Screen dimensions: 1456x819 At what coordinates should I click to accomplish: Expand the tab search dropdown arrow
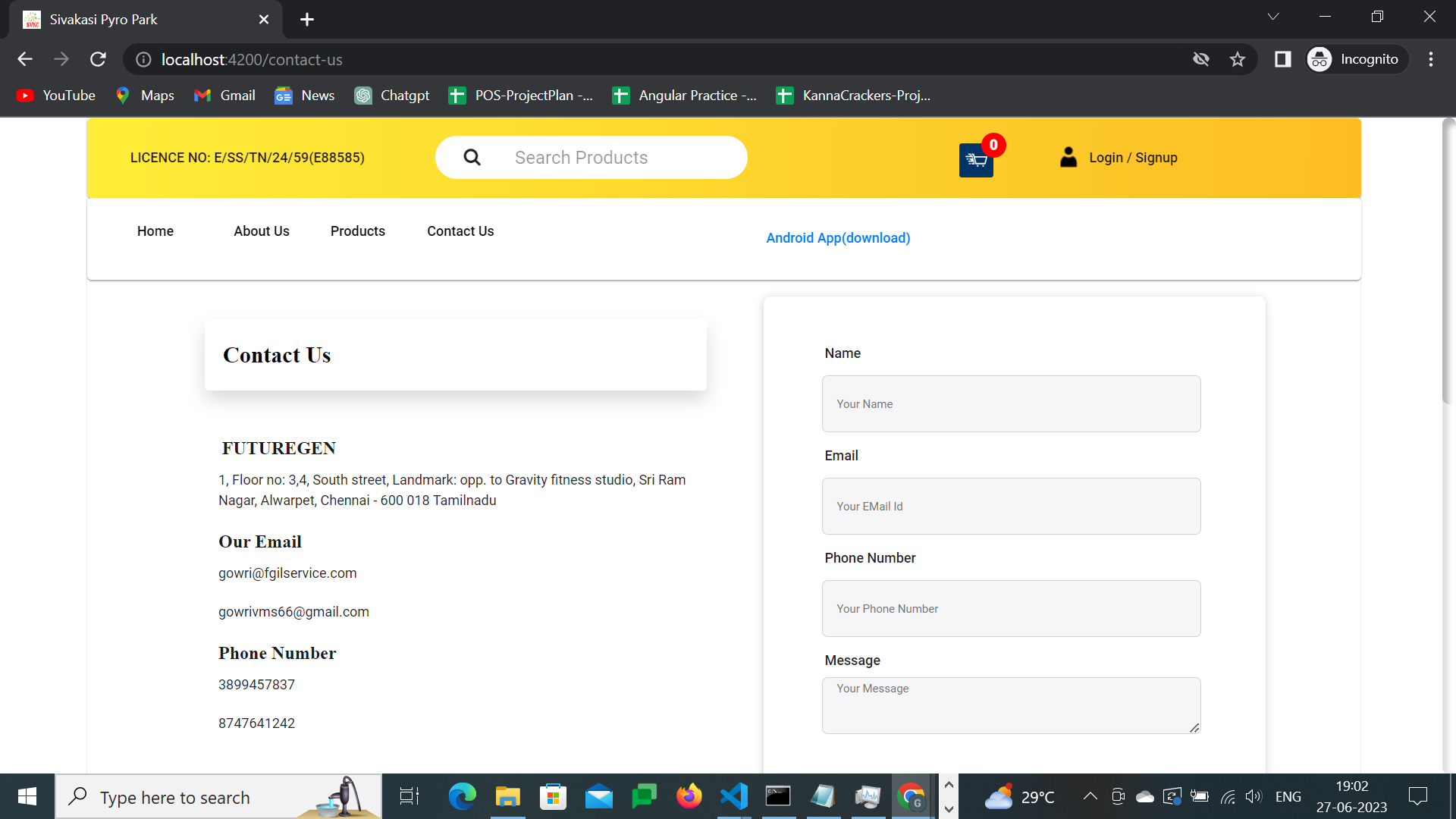point(1273,17)
